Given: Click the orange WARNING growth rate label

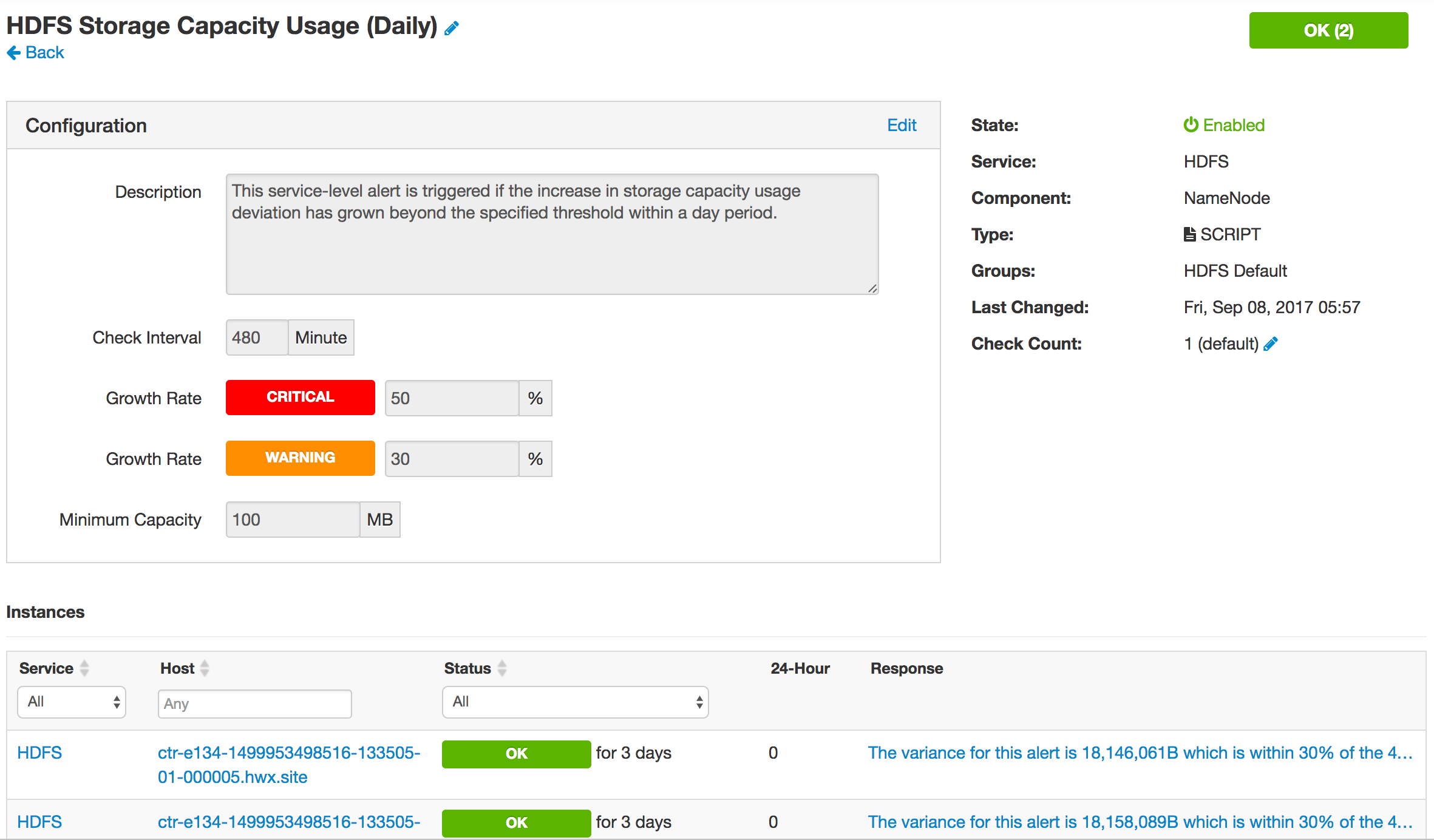Looking at the screenshot, I should pos(300,458).
